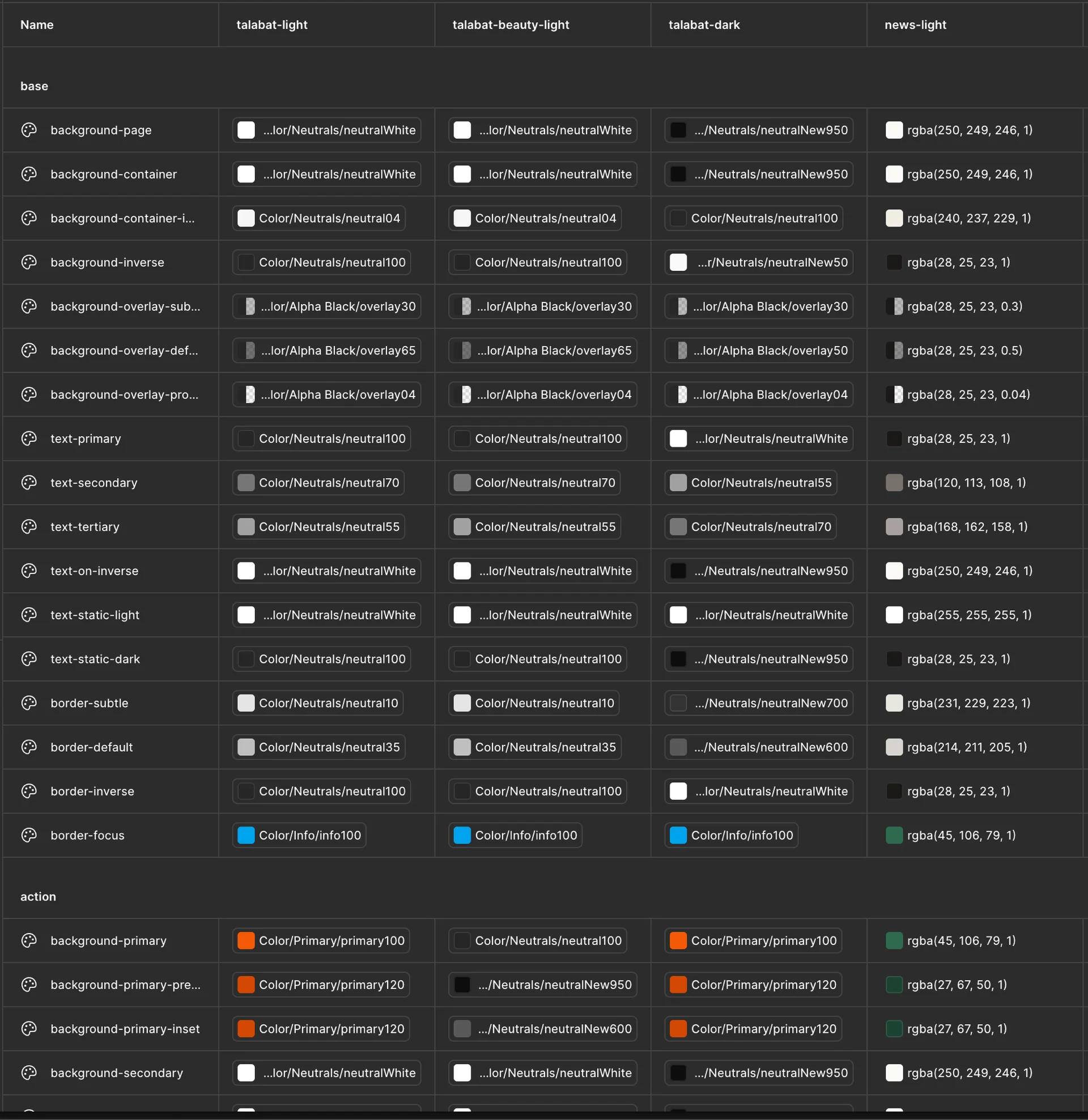Viewport: 1088px width, 1120px height.
Task: Click the palette icon next to border-subtle
Action: pyautogui.click(x=28, y=703)
